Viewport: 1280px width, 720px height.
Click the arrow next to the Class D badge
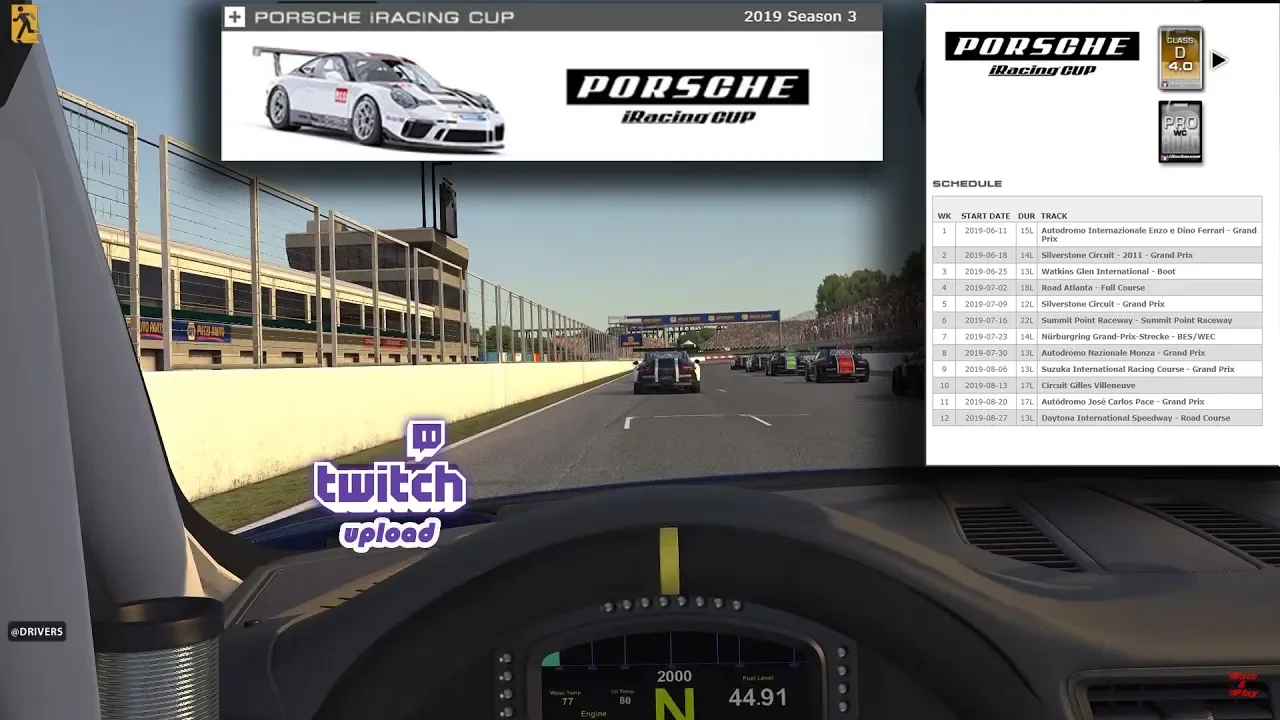pyautogui.click(x=1218, y=60)
